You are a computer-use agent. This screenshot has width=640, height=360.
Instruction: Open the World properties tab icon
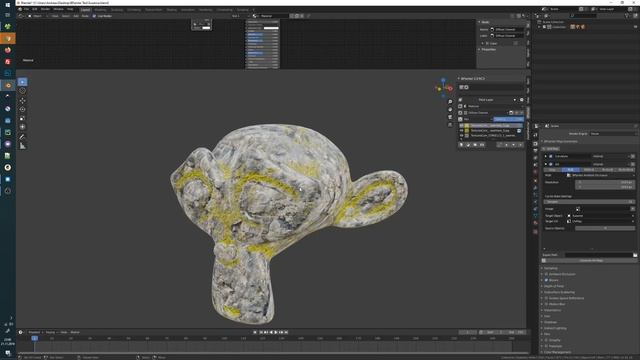point(536,172)
